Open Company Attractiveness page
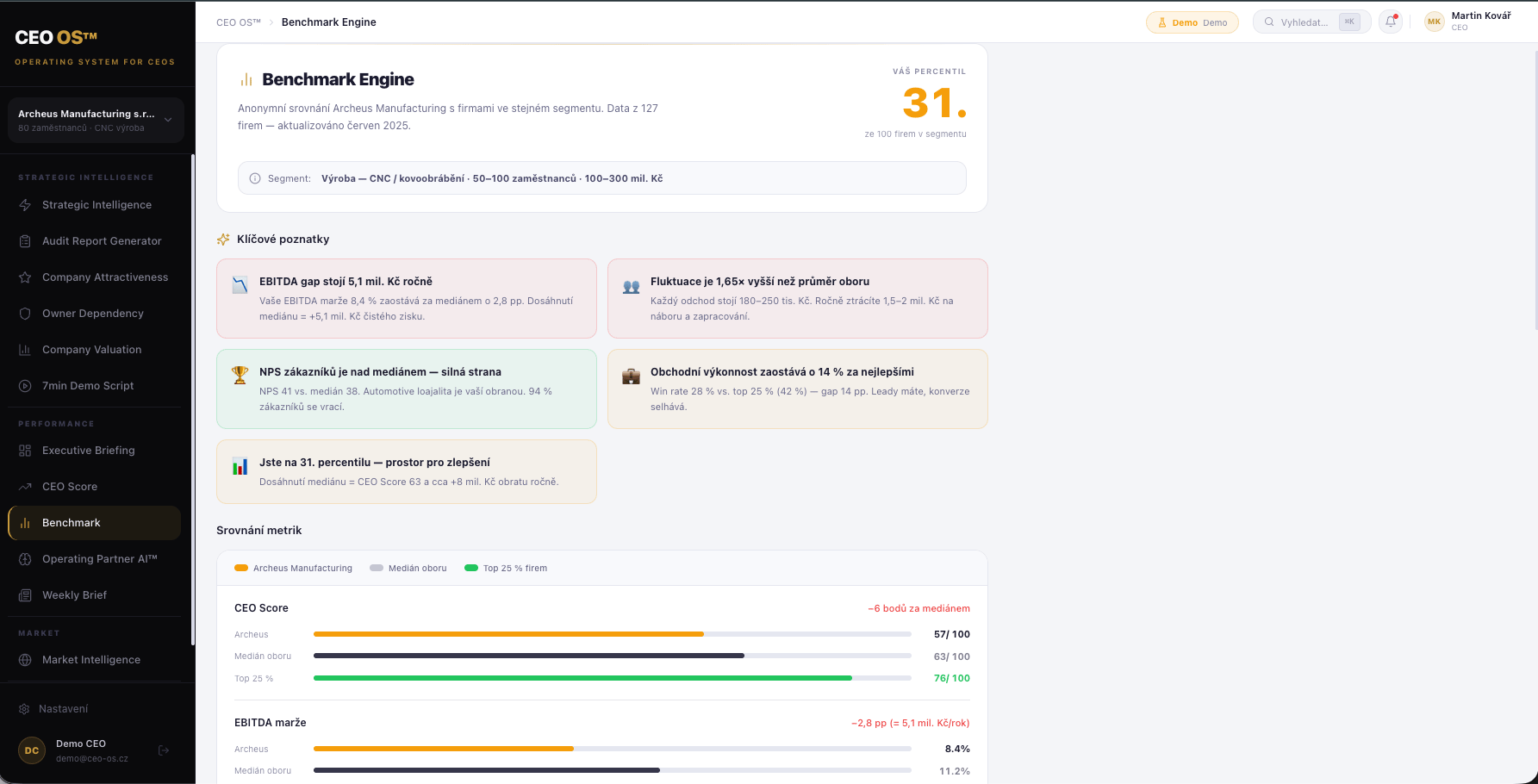This screenshot has height=784, width=1538. [x=96, y=277]
